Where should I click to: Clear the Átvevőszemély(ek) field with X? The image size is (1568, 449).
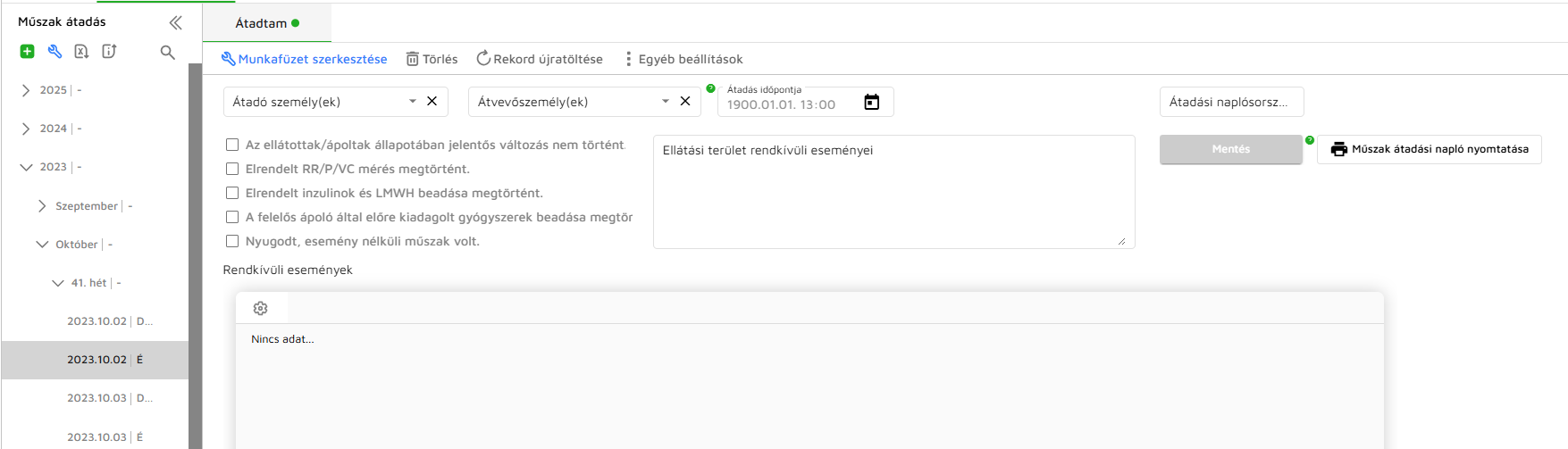pyautogui.click(x=685, y=102)
